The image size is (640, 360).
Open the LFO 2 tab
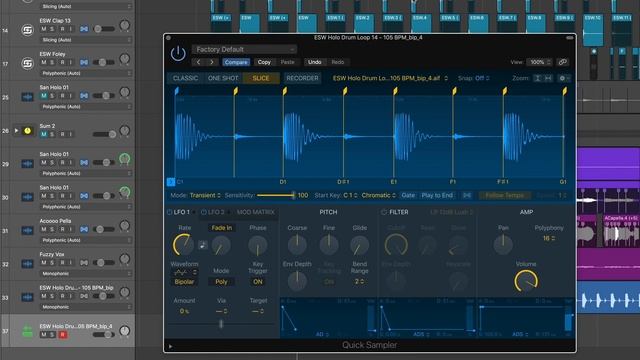(216, 212)
